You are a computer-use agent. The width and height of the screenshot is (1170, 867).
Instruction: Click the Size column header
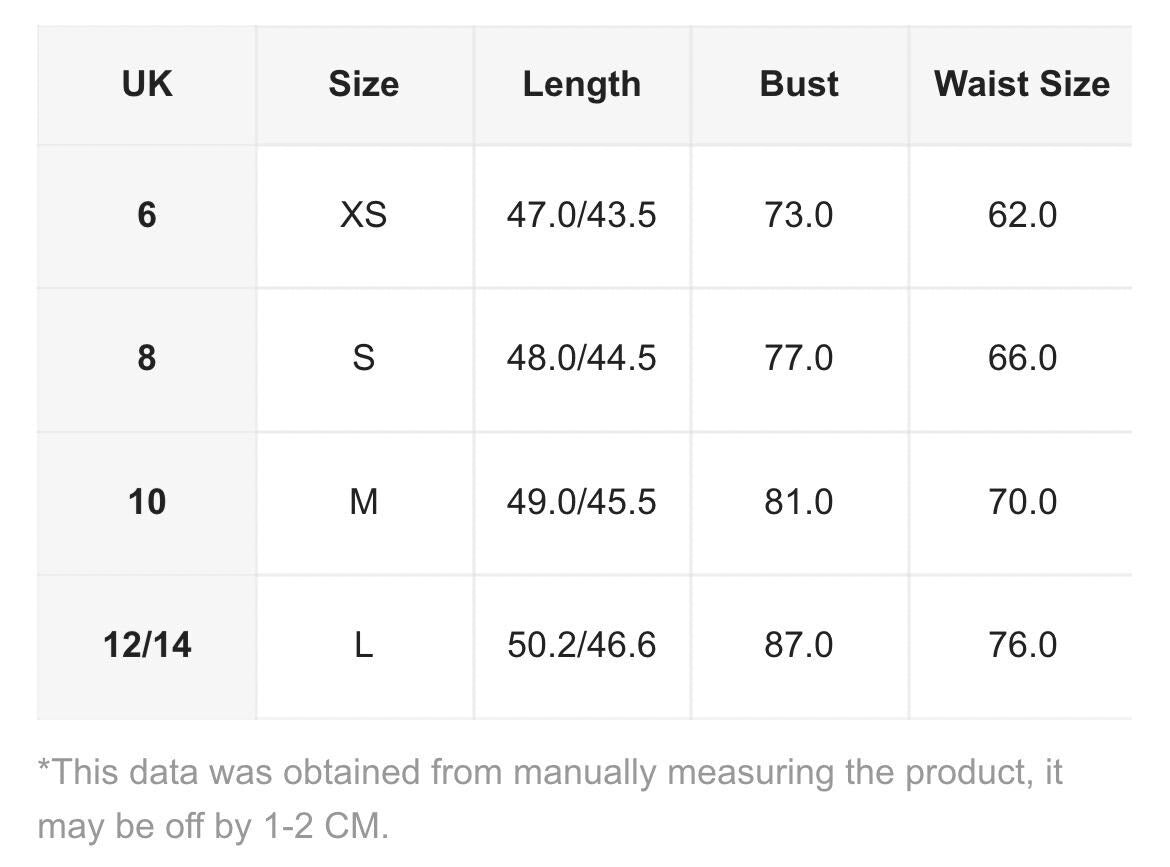click(x=363, y=84)
